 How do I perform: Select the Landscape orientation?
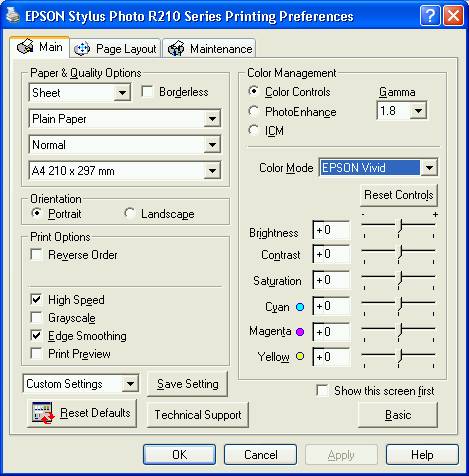point(129,213)
